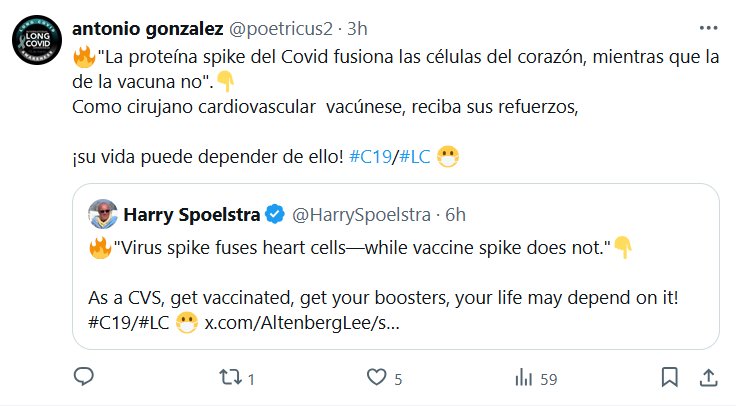Click the @HarrySpoelstra handle
Viewport: 736px width, 406px height.
click(360, 214)
